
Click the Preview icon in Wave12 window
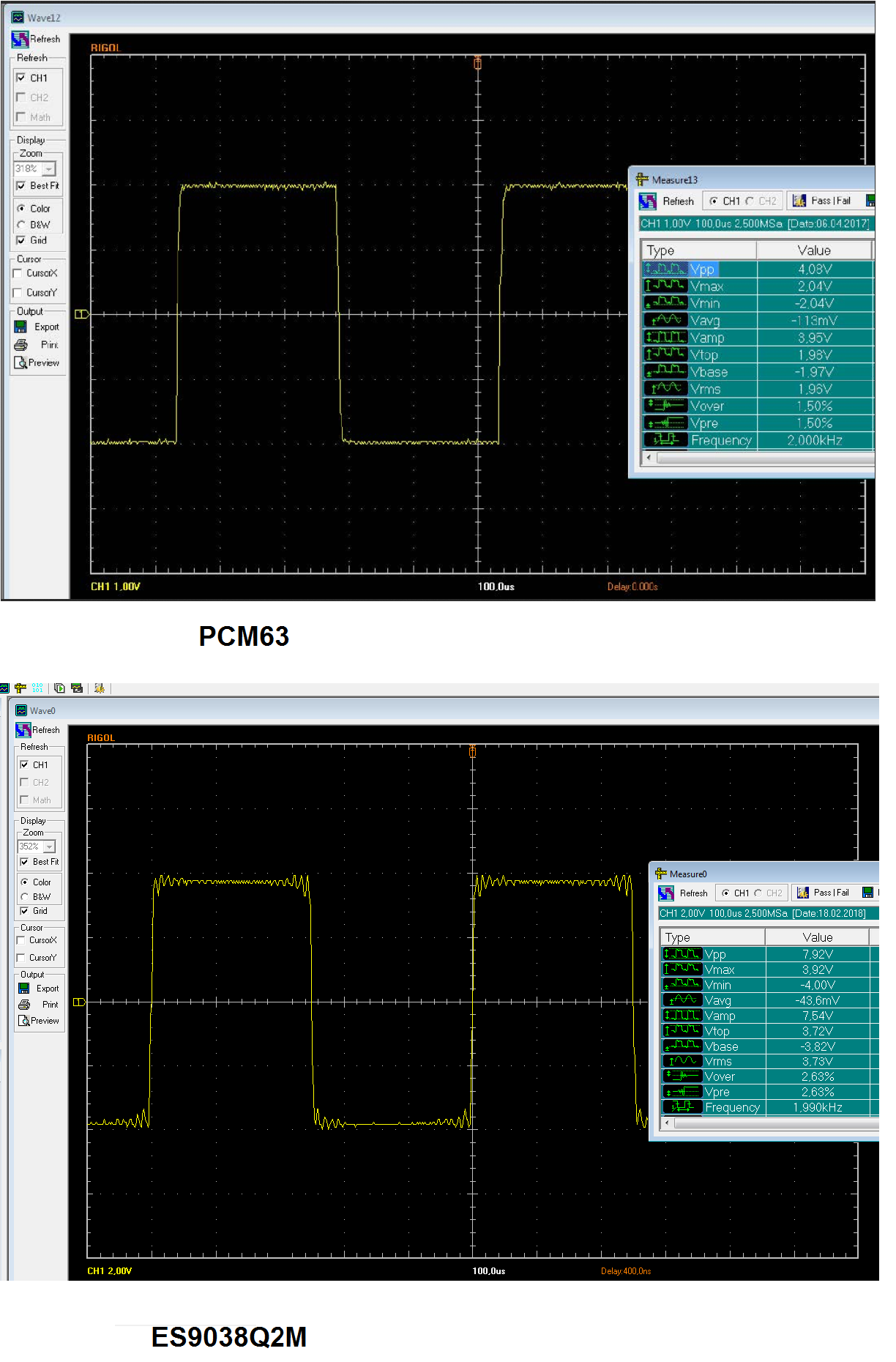(20, 362)
